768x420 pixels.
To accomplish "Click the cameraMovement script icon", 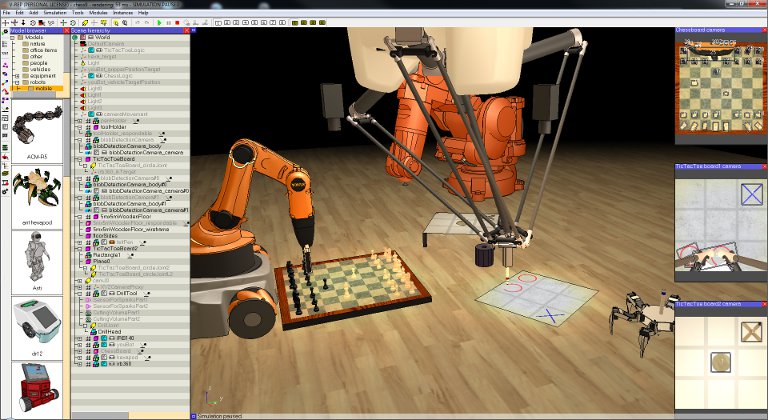I will (x=91, y=114).
